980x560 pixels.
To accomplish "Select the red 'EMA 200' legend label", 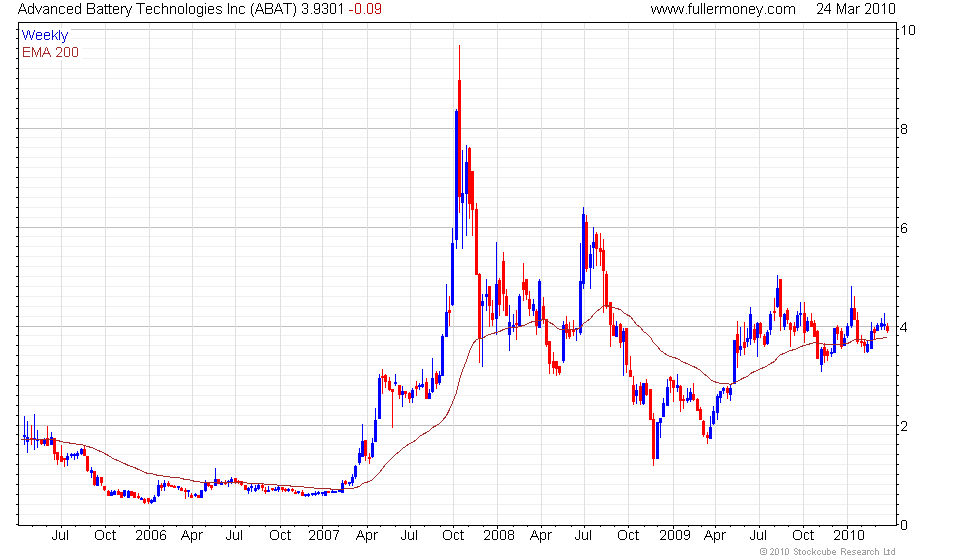I will point(50,52).
